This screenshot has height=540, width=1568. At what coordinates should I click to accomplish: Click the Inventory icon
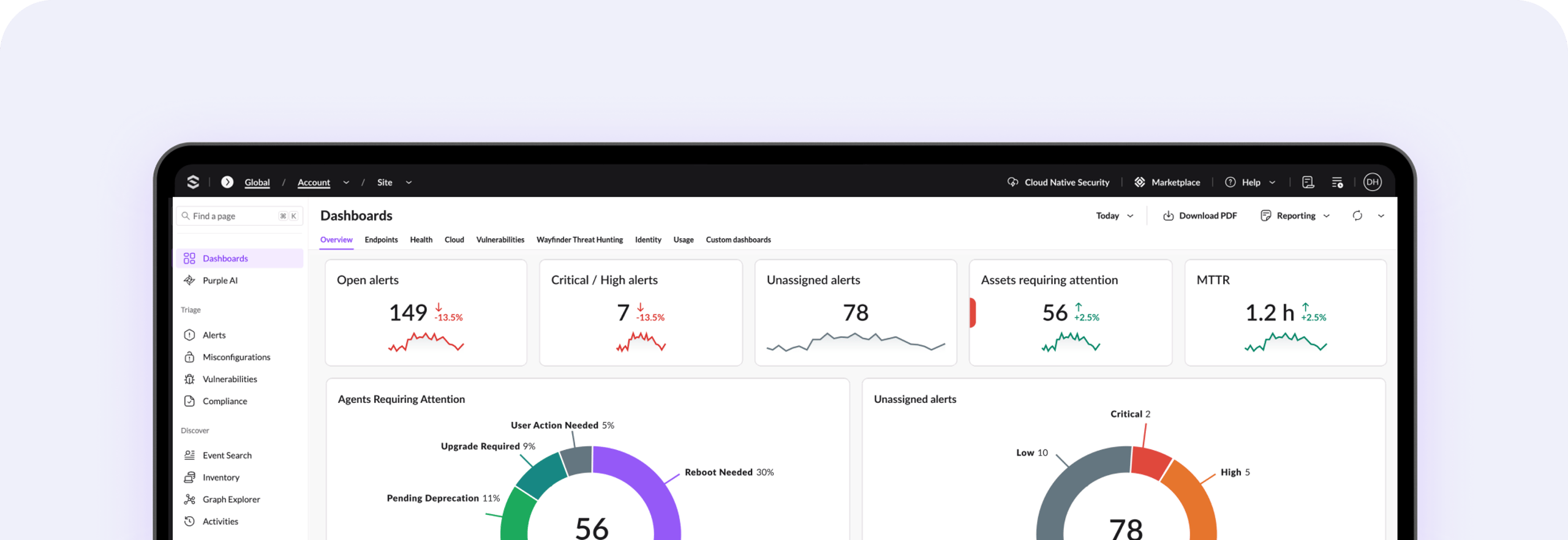tap(189, 477)
